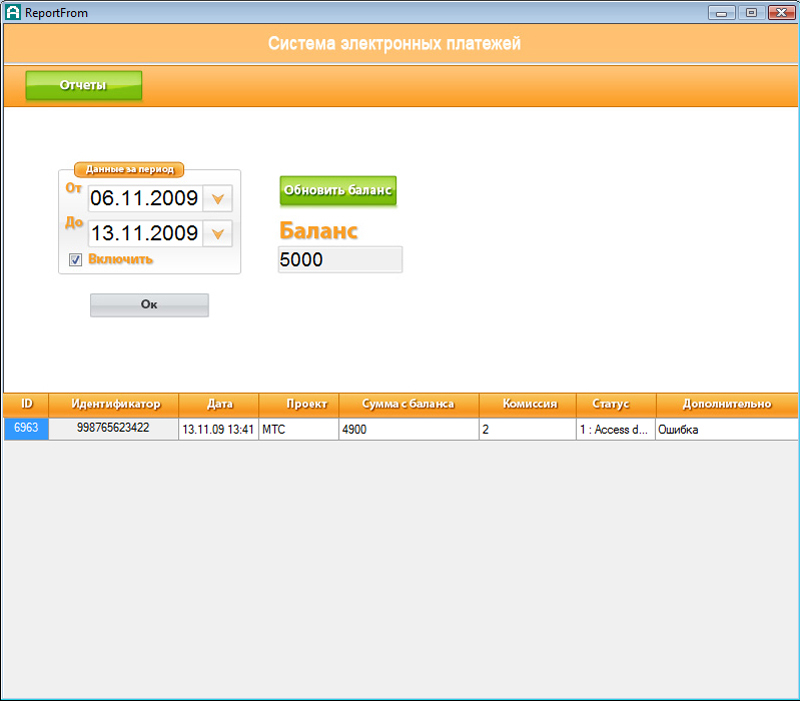Click the ReportFrom application icon in title bar
This screenshot has width=800, height=701.
pyautogui.click(x=13, y=13)
